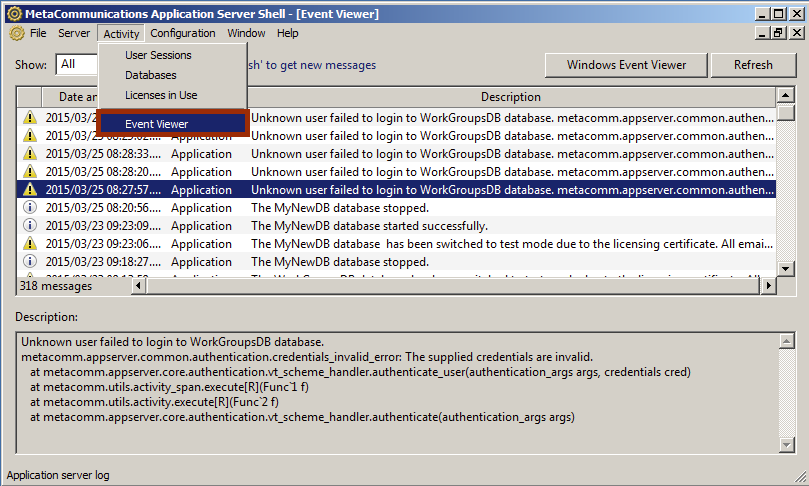The height and width of the screenshot is (486, 809).
Task: Open the Show filter combo box
Action: click(x=77, y=64)
